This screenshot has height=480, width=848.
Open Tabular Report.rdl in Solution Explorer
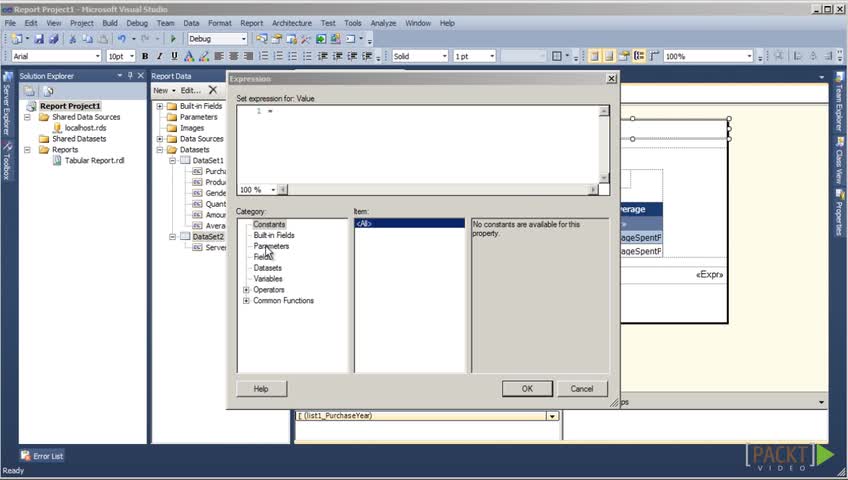pyautogui.click(x=94, y=161)
